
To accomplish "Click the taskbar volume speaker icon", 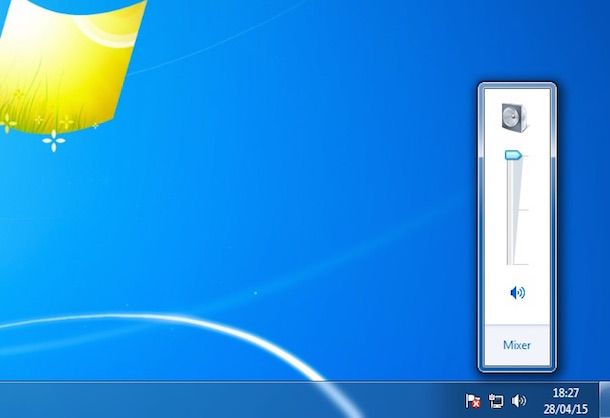I will point(519,400).
